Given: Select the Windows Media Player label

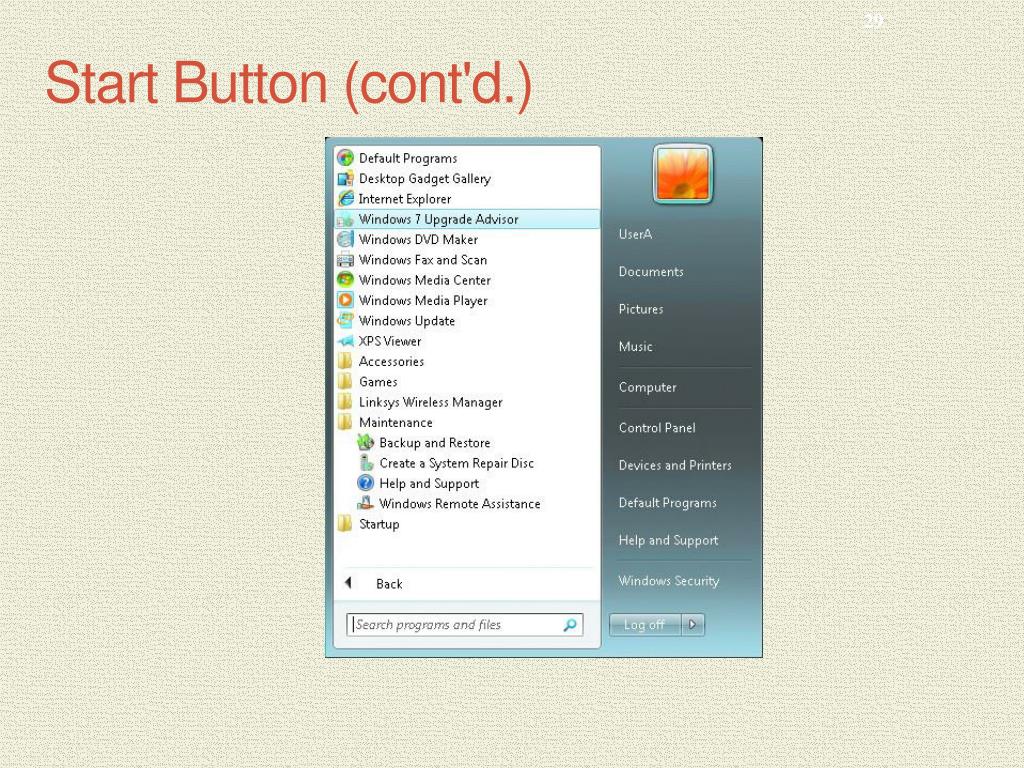Looking at the screenshot, I should pos(423,301).
